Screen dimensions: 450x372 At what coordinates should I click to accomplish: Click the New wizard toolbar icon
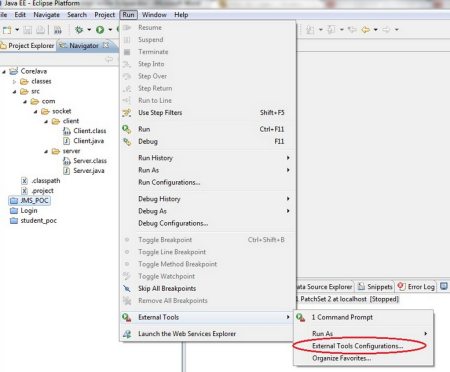coord(7,30)
